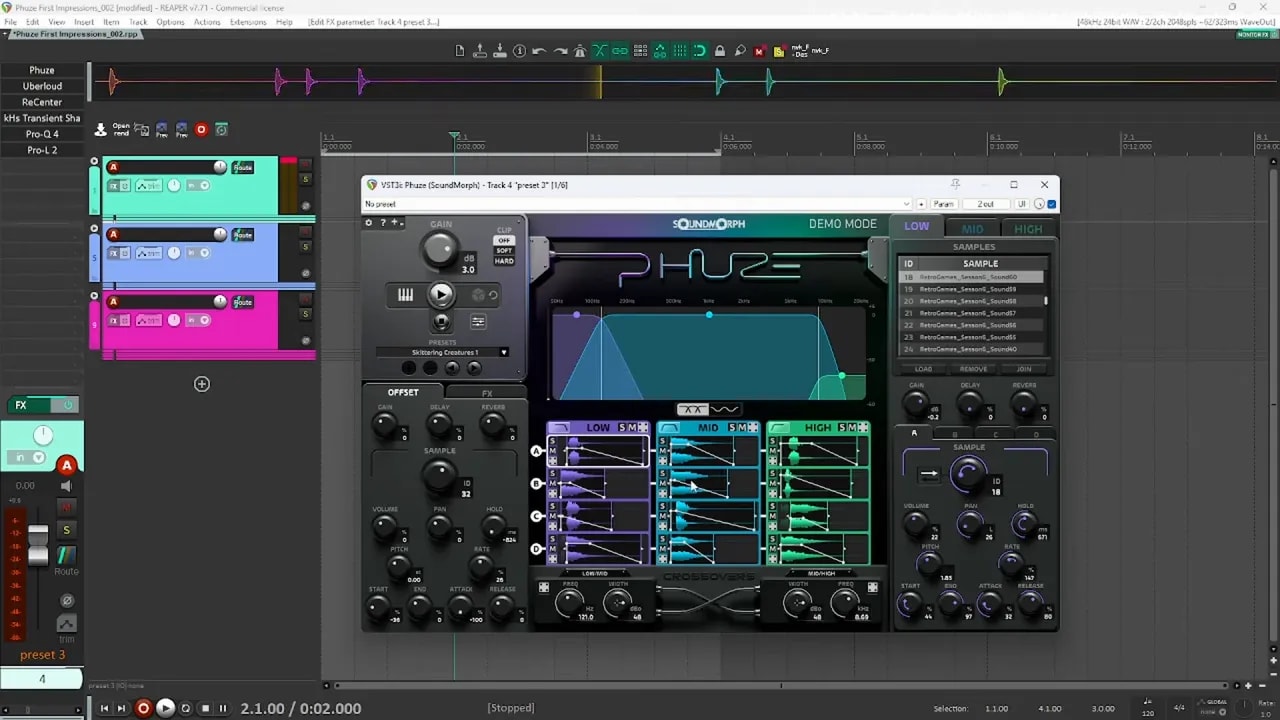
Task: Toggle record arm on cyan track
Action: (x=113, y=167)
